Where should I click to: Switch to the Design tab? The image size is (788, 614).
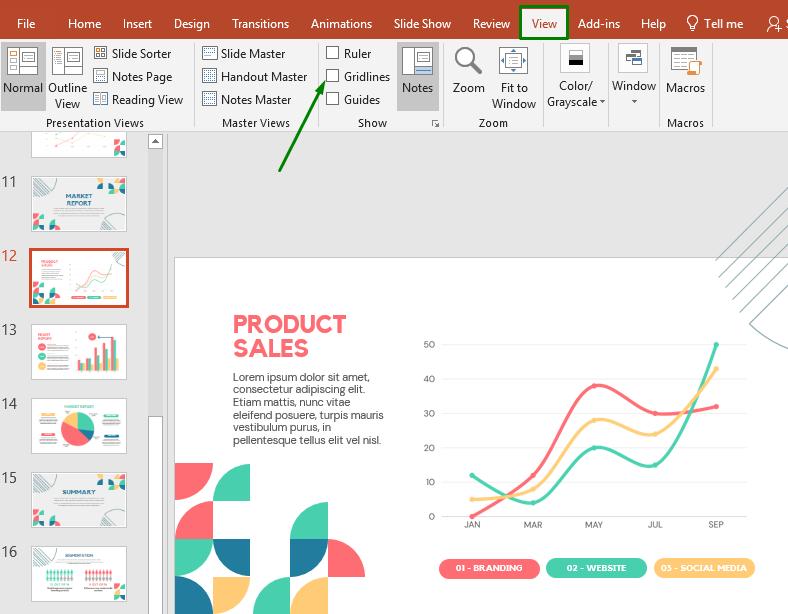click(x=191, y=24)
